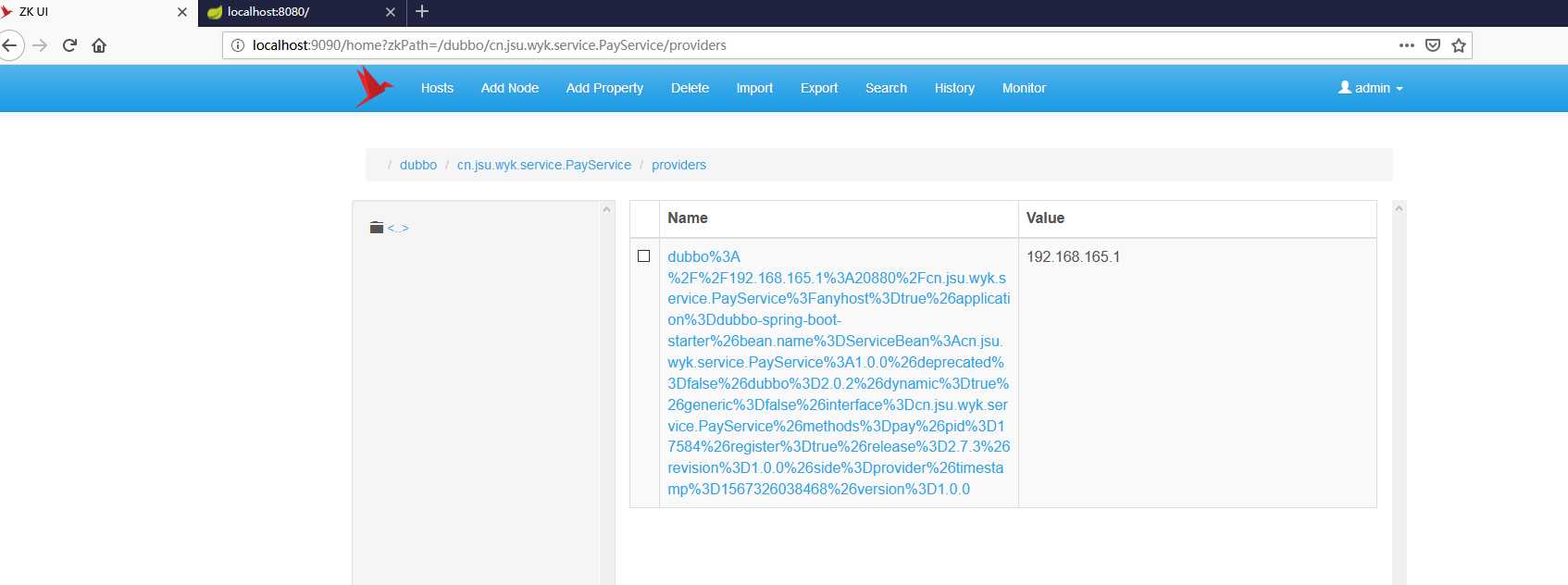Switch to the localhost:8080/ tab
This screenshot has height=585, width=1568.
coord(302,12)
